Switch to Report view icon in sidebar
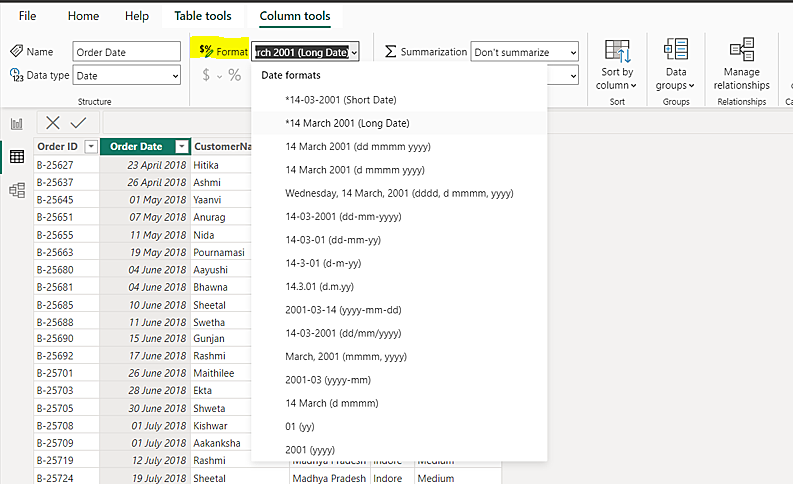The height and width of the screenshot is (484, 793). pyautogui.click(x=17, y=124)
